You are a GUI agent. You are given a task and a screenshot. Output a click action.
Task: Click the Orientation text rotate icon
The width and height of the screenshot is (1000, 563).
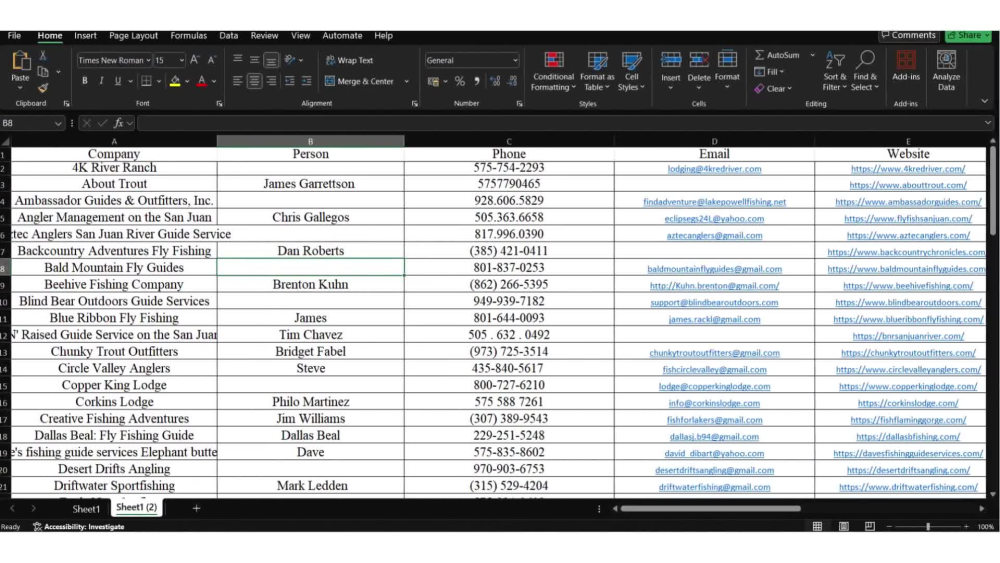pyautogui.click(x=290, y=59)
